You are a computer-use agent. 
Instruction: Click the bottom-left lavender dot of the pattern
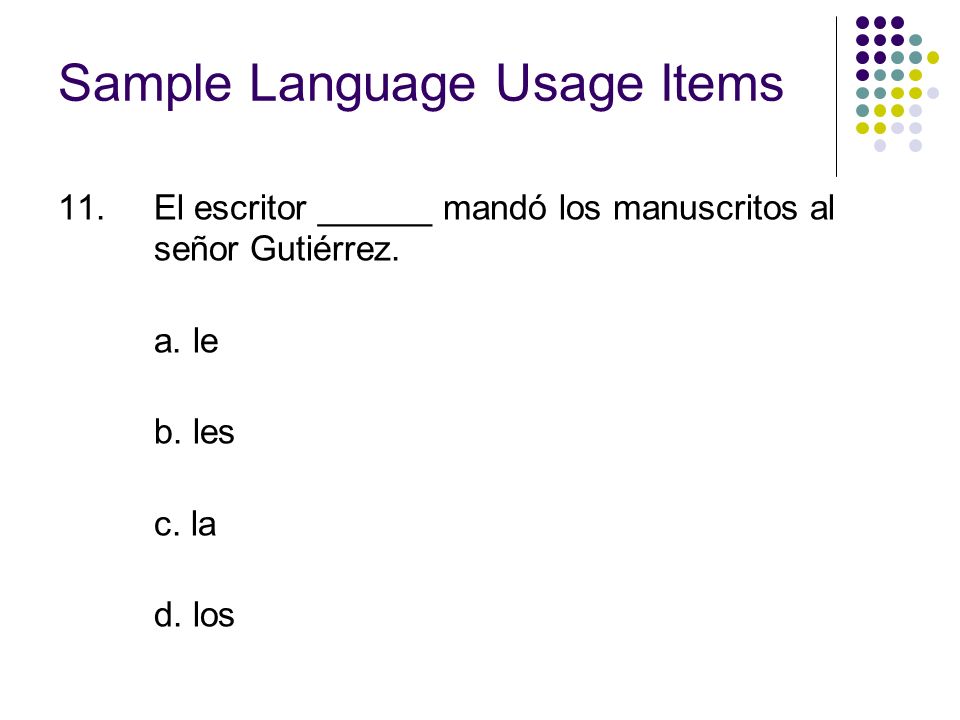pos(880,145)
